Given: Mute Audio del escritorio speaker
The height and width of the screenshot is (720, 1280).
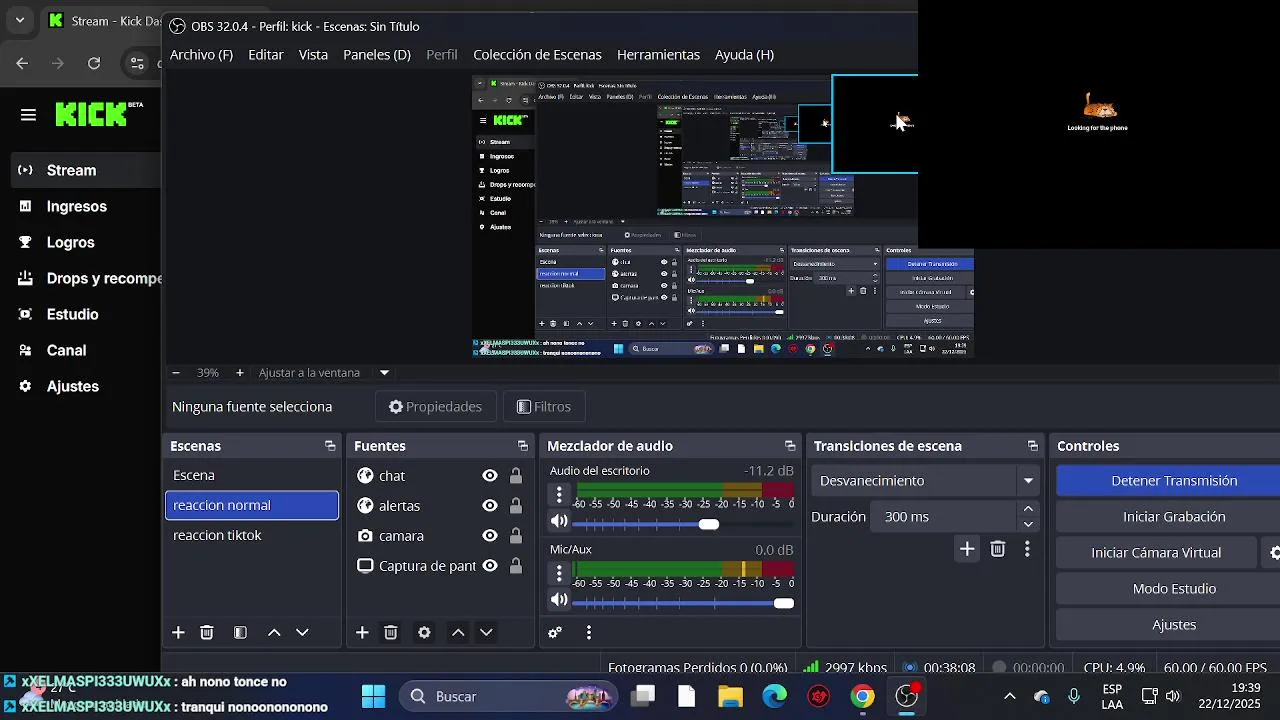Looking at the screenshot, I should pyautogui.click(x=559, y=521).
